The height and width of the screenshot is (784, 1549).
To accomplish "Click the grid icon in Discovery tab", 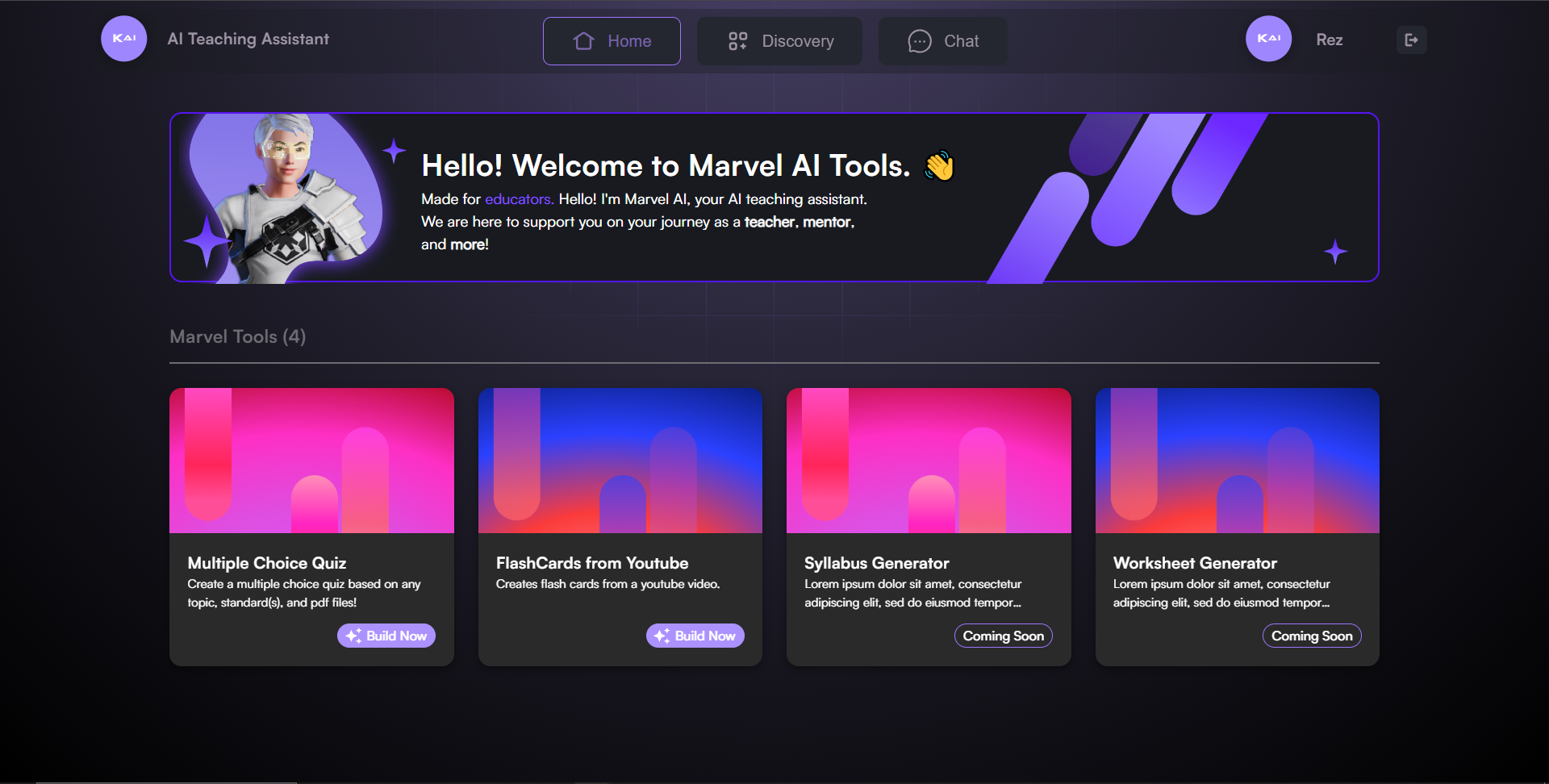I will point(737,41).
